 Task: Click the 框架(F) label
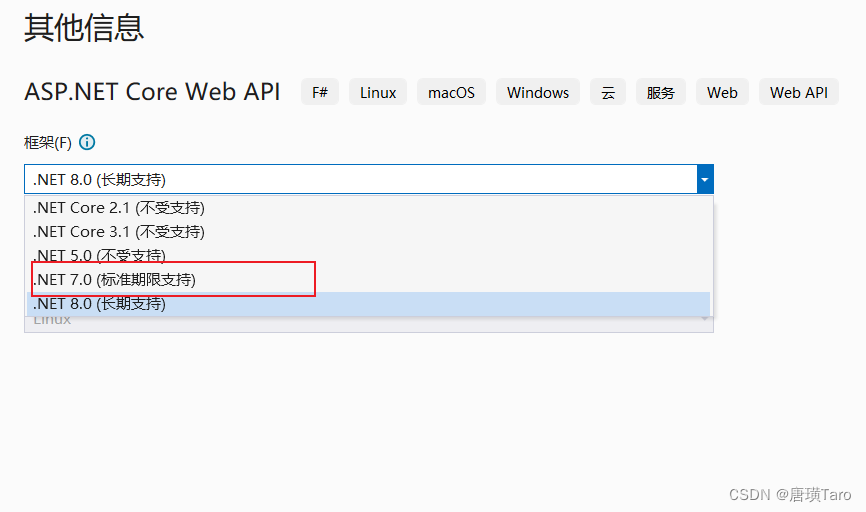click(x=48, y=143)
